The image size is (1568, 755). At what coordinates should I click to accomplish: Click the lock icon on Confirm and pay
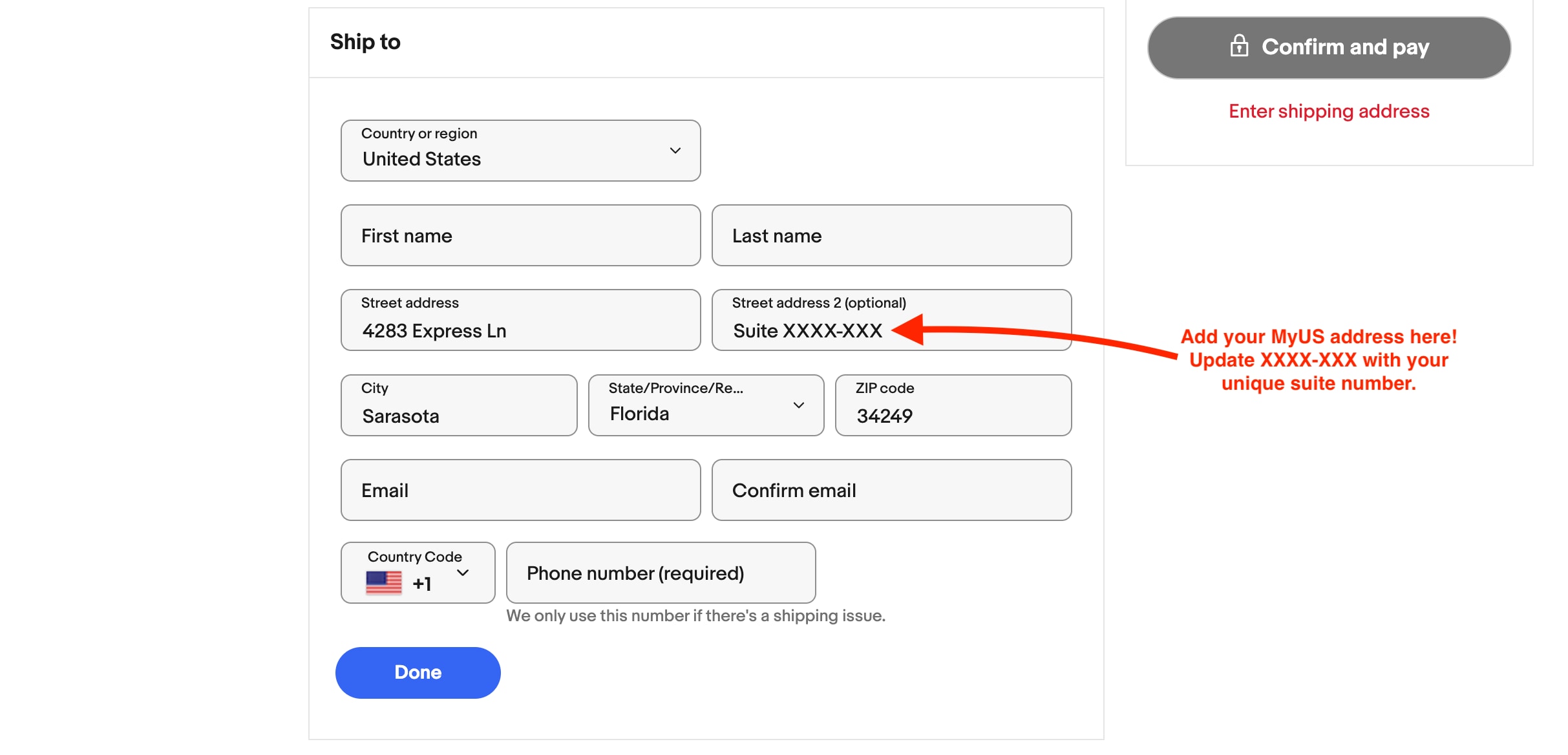1238,47
